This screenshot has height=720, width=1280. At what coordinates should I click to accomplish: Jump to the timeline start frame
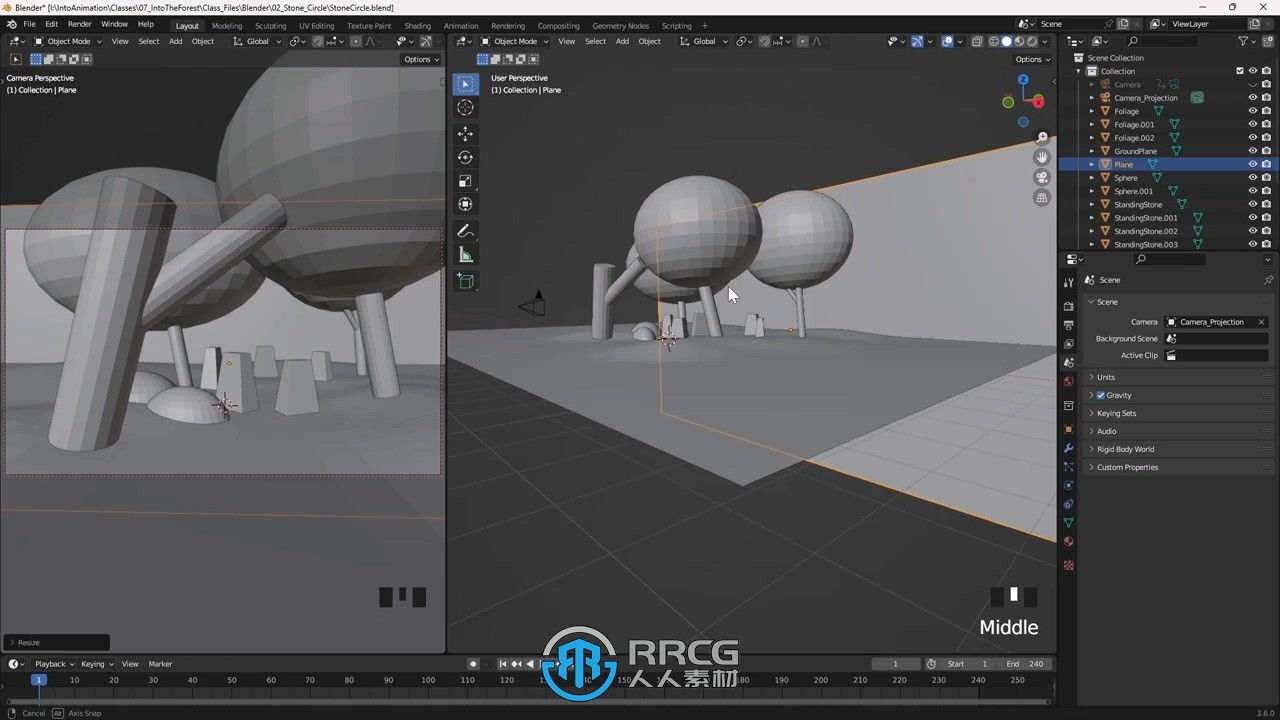pos(503,664)
